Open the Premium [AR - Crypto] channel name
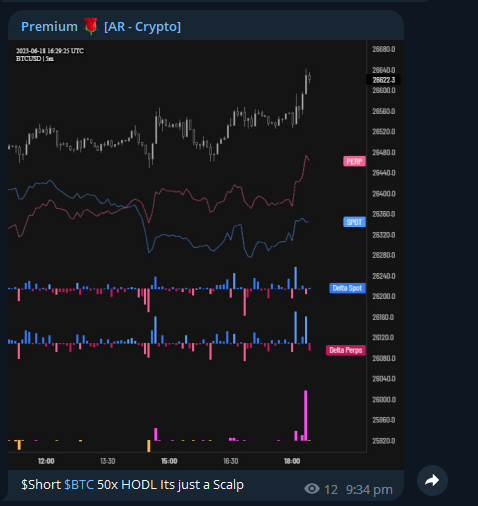This screenshot has width=478, height=506. 101,26
